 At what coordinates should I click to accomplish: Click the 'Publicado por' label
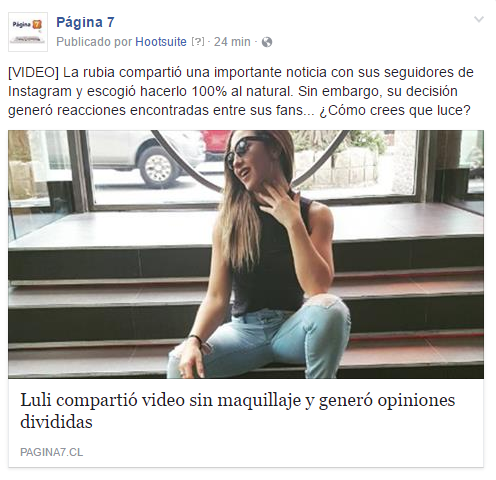click(94, 42)
